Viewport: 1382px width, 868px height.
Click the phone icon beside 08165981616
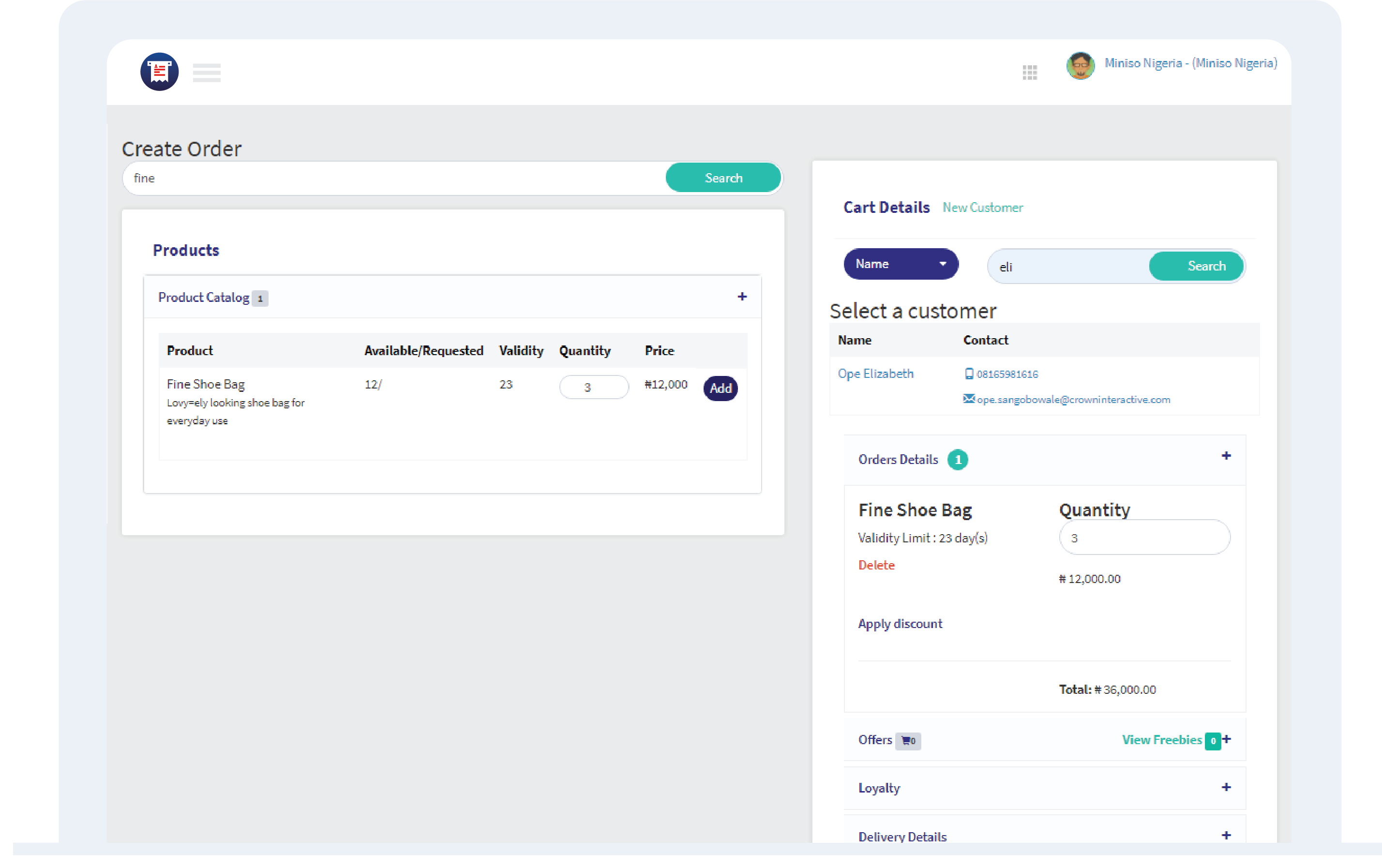969,374
